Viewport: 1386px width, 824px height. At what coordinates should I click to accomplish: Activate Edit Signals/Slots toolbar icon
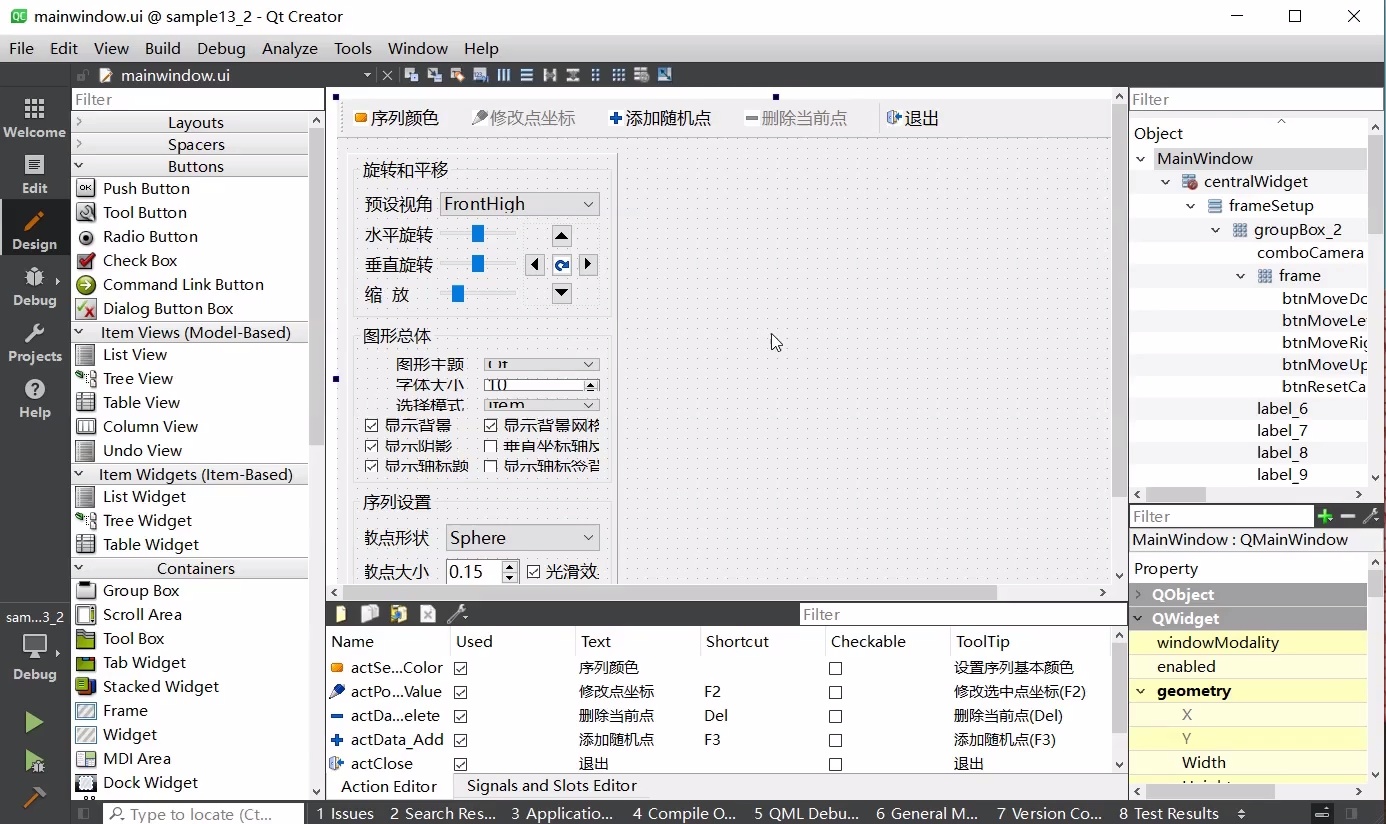[435, 75]
